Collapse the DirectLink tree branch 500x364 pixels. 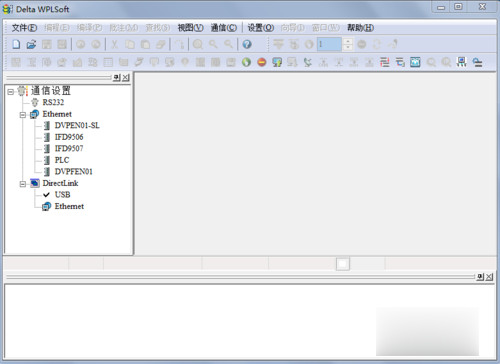[23, 184]
